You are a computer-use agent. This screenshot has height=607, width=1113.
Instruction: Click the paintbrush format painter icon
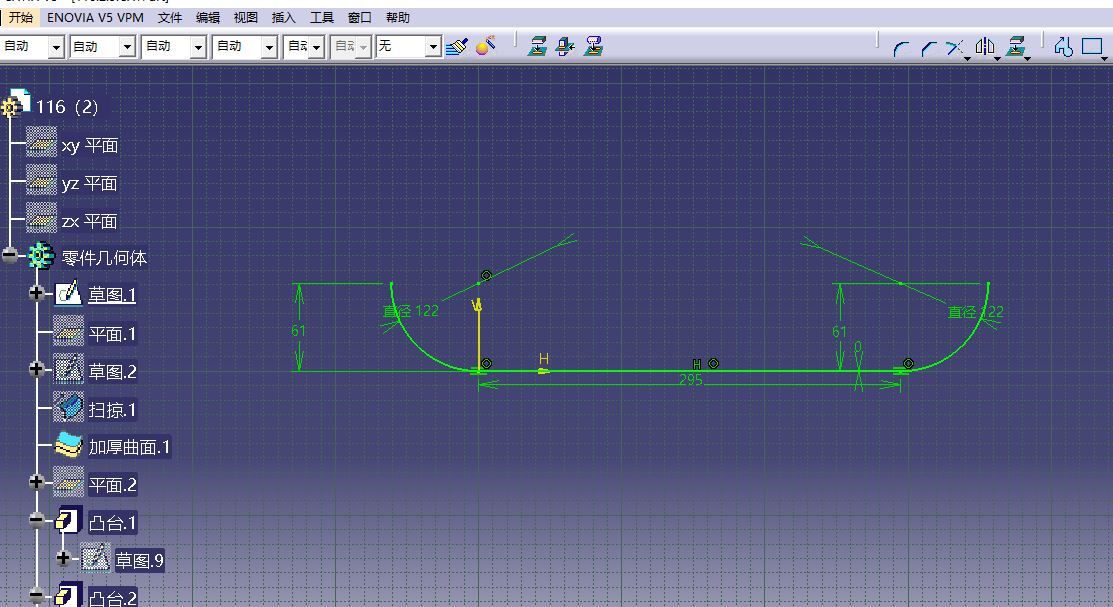[x=457, y=47]
